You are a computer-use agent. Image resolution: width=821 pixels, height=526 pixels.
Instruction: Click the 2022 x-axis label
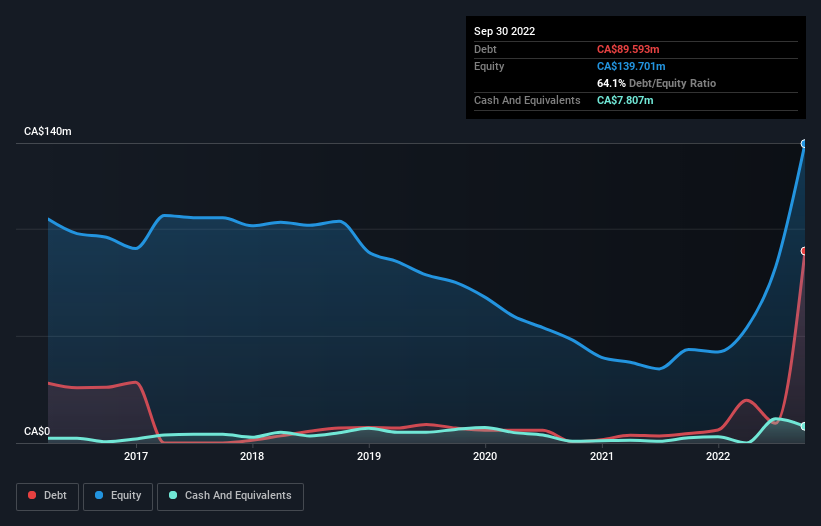pyautogui.click(x=718, y=456)
